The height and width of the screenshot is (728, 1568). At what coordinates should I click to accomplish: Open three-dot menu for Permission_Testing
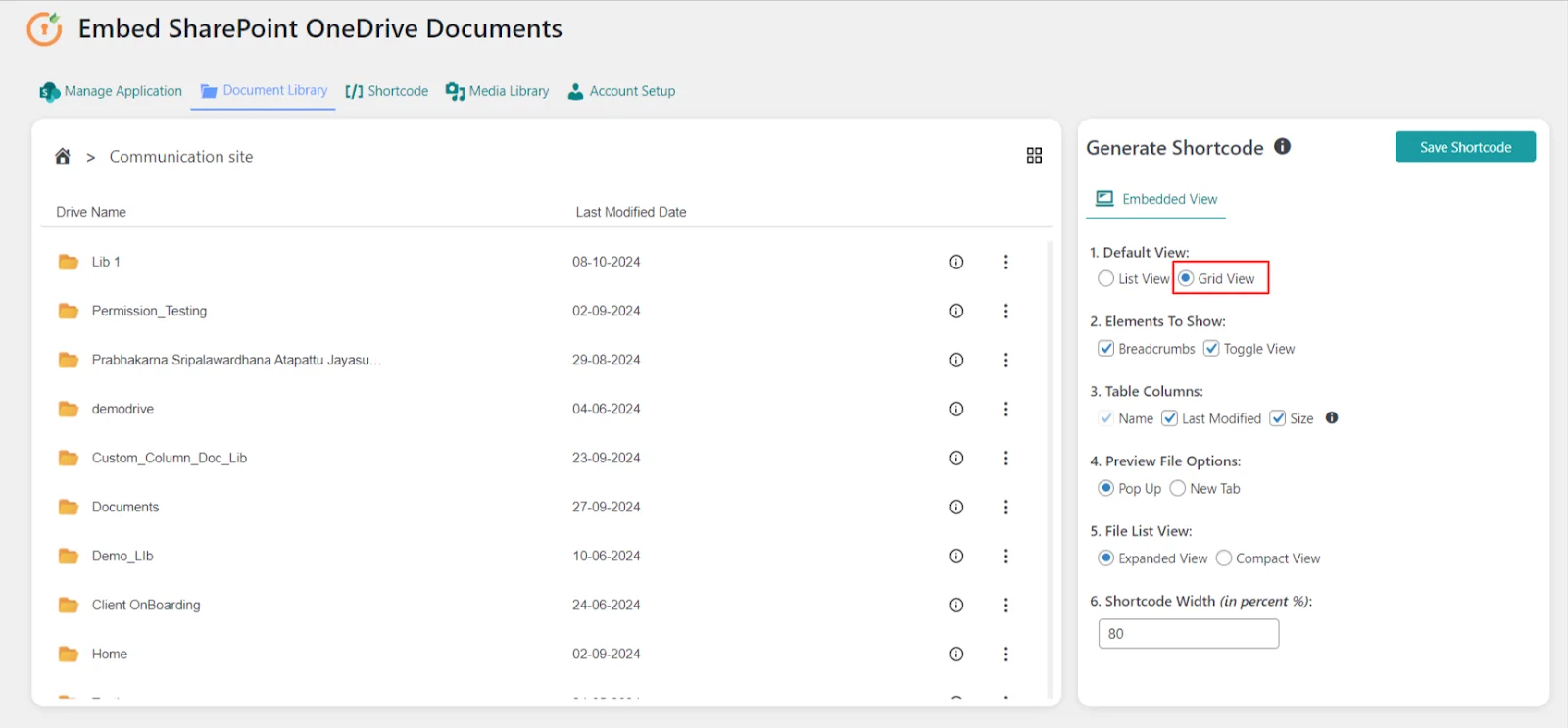pos(1005,311)
